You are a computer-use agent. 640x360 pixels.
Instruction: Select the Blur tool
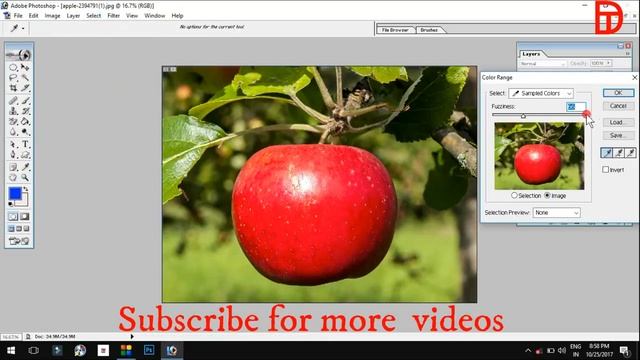[13, 132]
